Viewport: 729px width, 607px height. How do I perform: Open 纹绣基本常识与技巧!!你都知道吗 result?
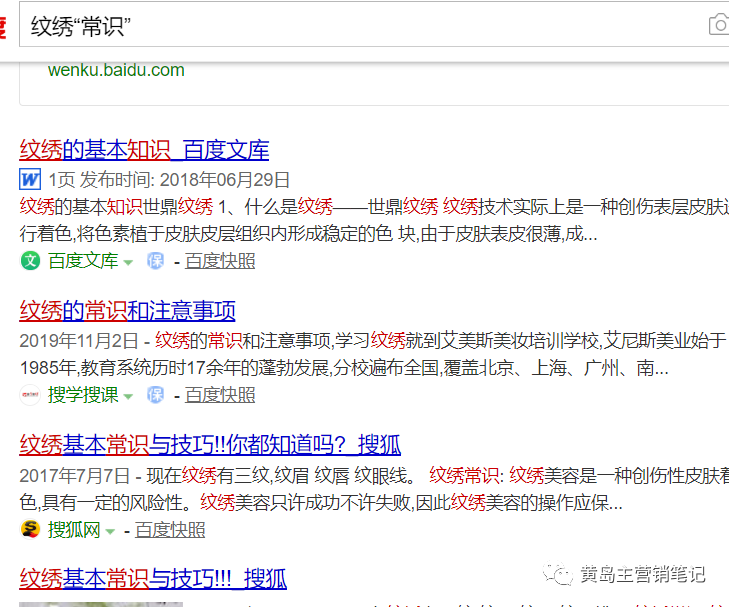210,444
